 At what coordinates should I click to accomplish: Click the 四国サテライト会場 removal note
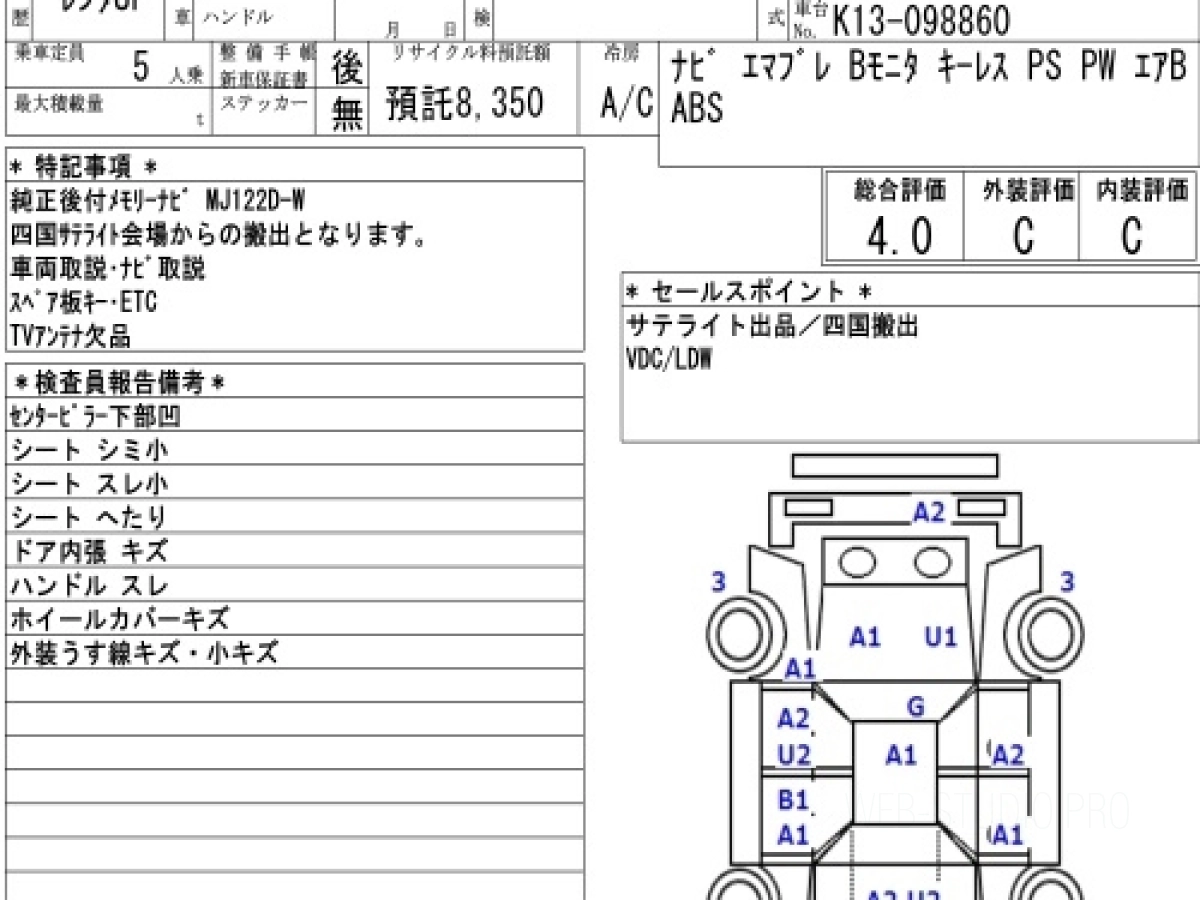coord(219,236)
